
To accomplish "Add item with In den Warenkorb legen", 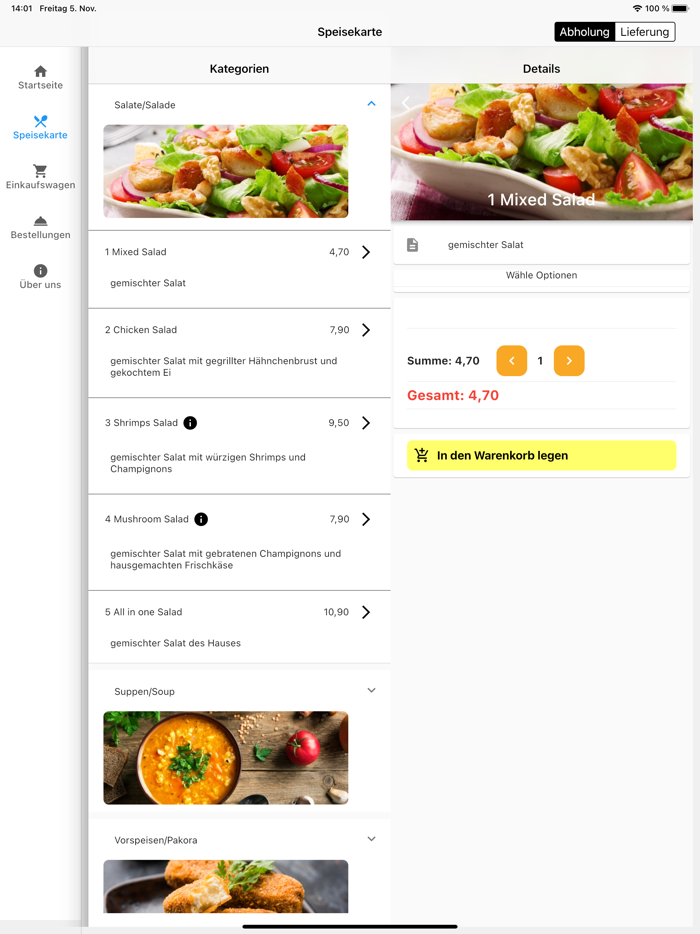I will pyautogui.click(x=542, y=456).
